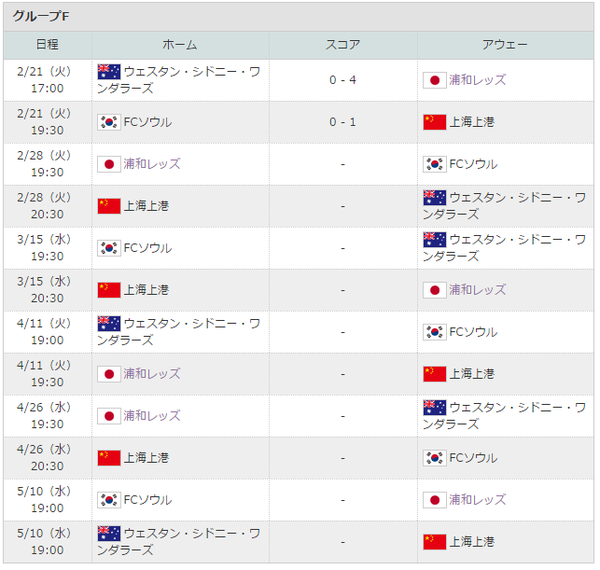The height and width of the screenshot is (570, 600).
Task: Click 上海上港 home name on 3/15 20:30
Action: click(146, 290)
